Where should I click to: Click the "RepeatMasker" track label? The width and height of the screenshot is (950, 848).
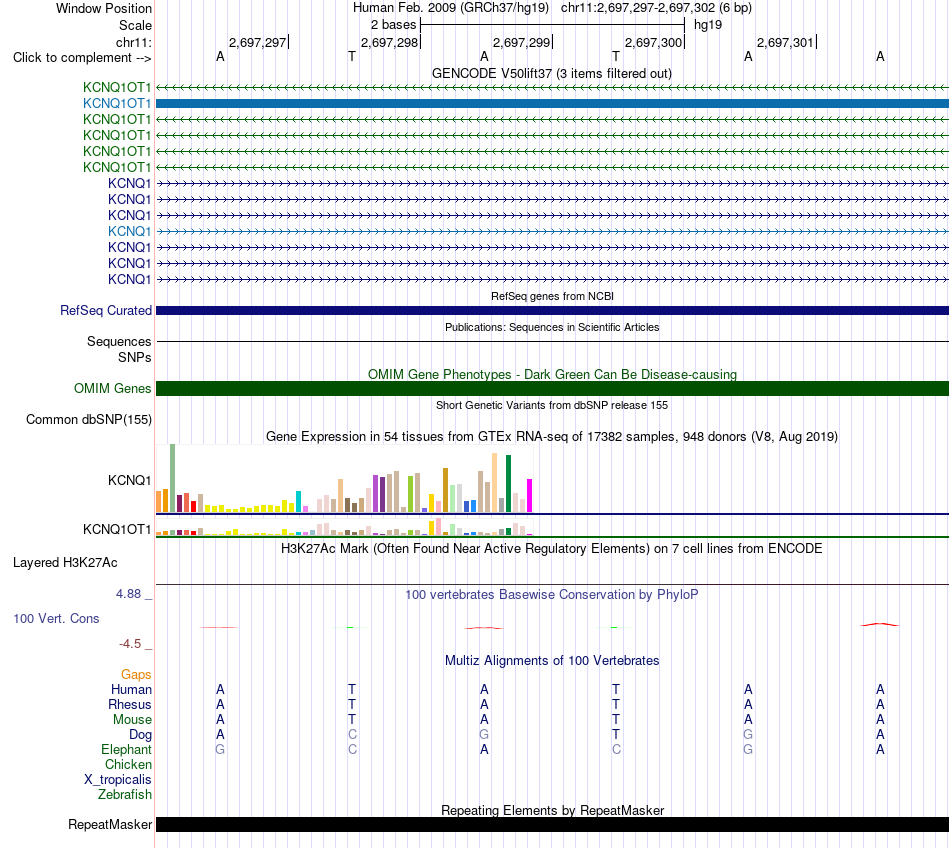click(x=110, y=824)
